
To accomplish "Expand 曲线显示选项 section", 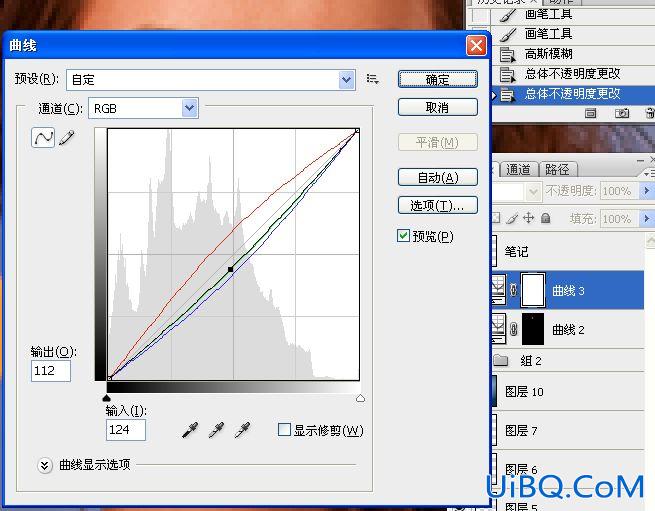I will pyautogui.click(x=45, y=465).
